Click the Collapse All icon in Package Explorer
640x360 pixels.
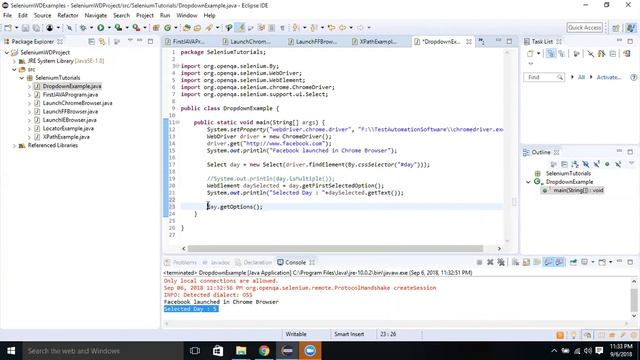click(x=91, y=42)
